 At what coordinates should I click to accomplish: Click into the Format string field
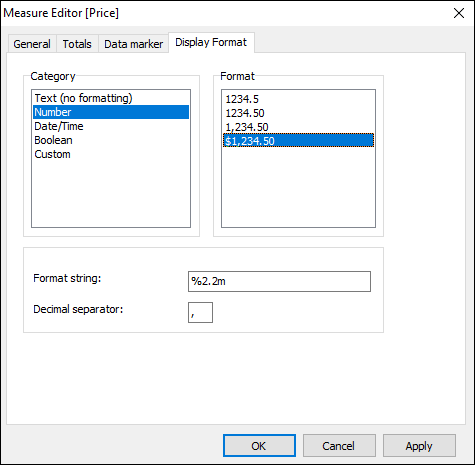click(279, 281)
